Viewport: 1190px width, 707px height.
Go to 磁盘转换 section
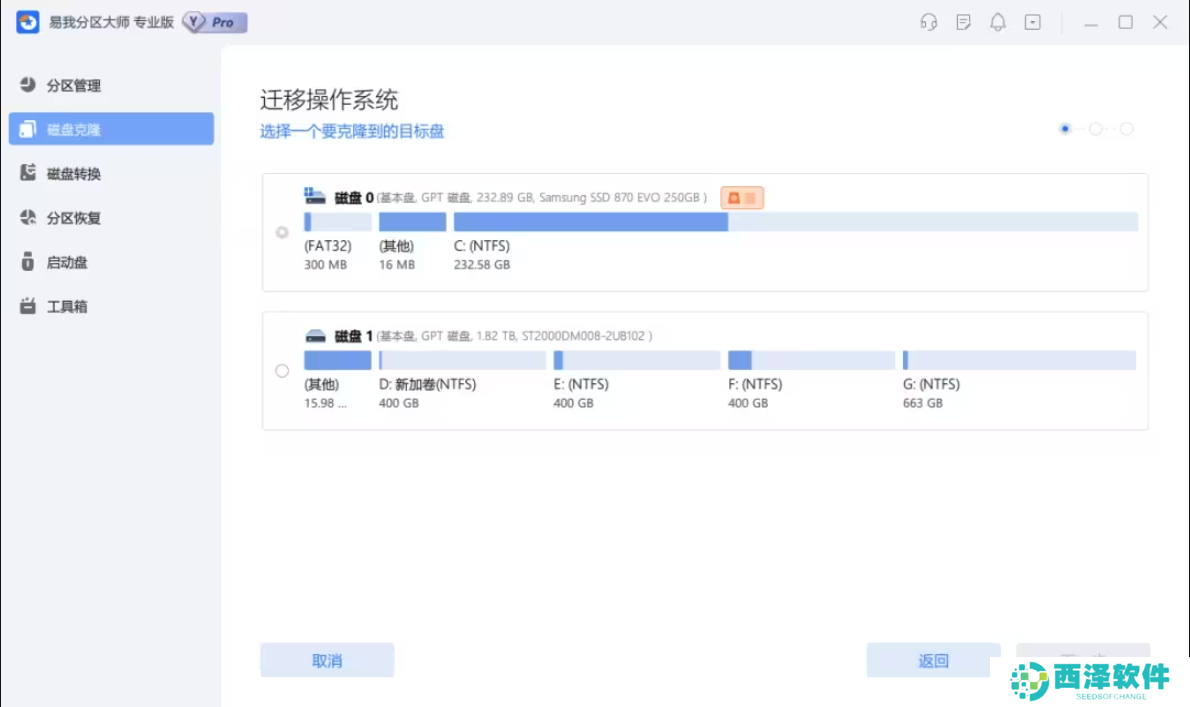click(111, 173)
